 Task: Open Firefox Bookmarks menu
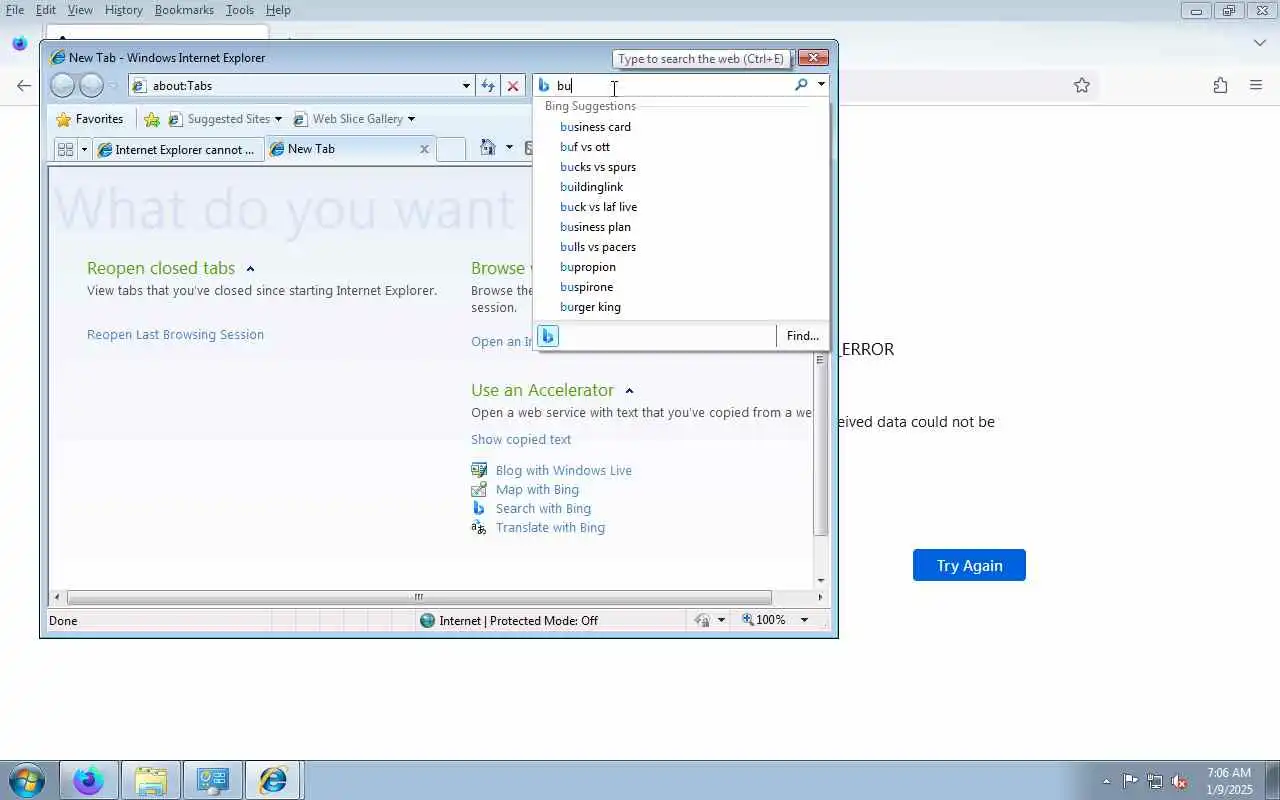[x=184, y=10]
